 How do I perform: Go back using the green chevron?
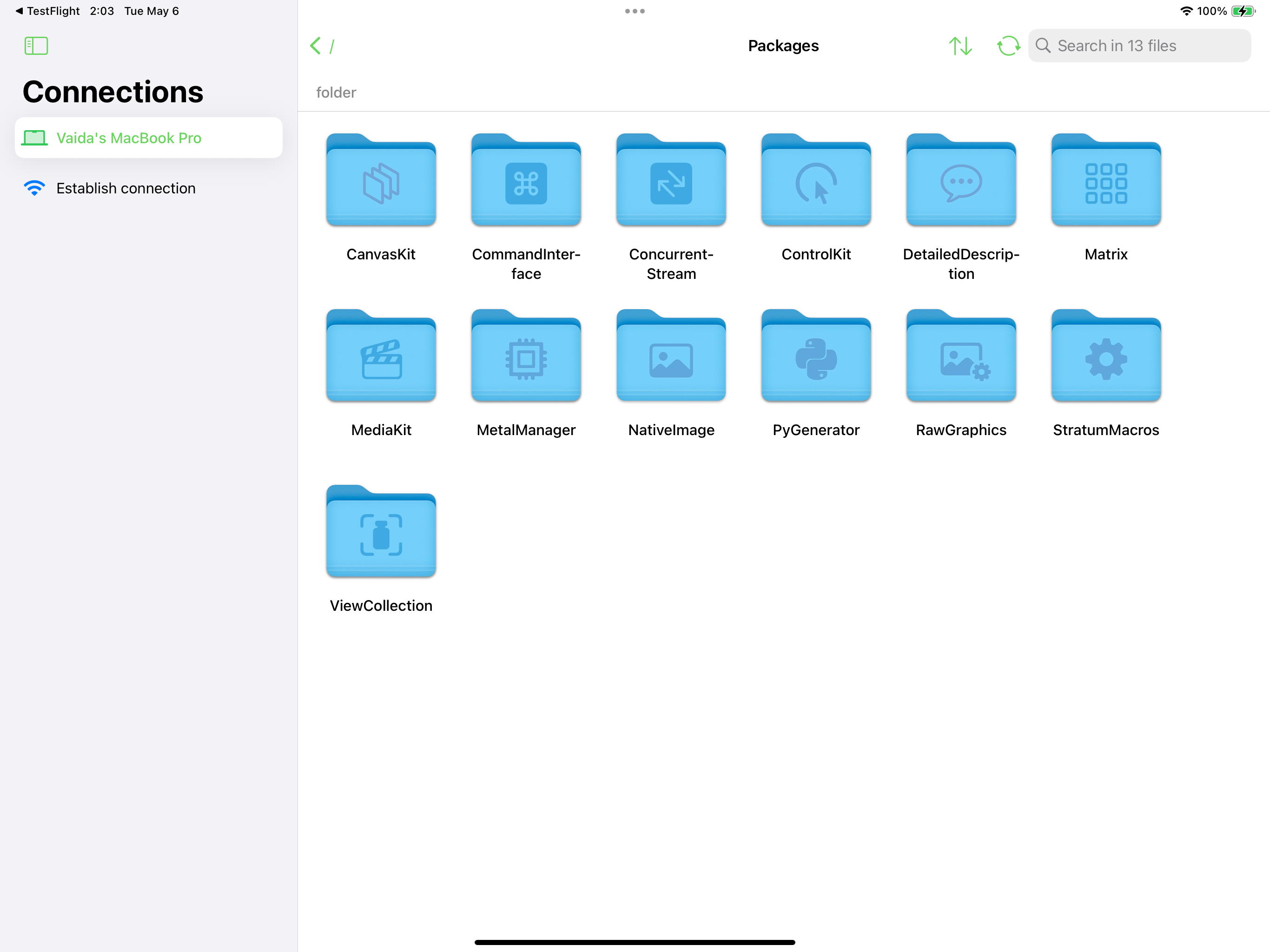coord(315,46)
